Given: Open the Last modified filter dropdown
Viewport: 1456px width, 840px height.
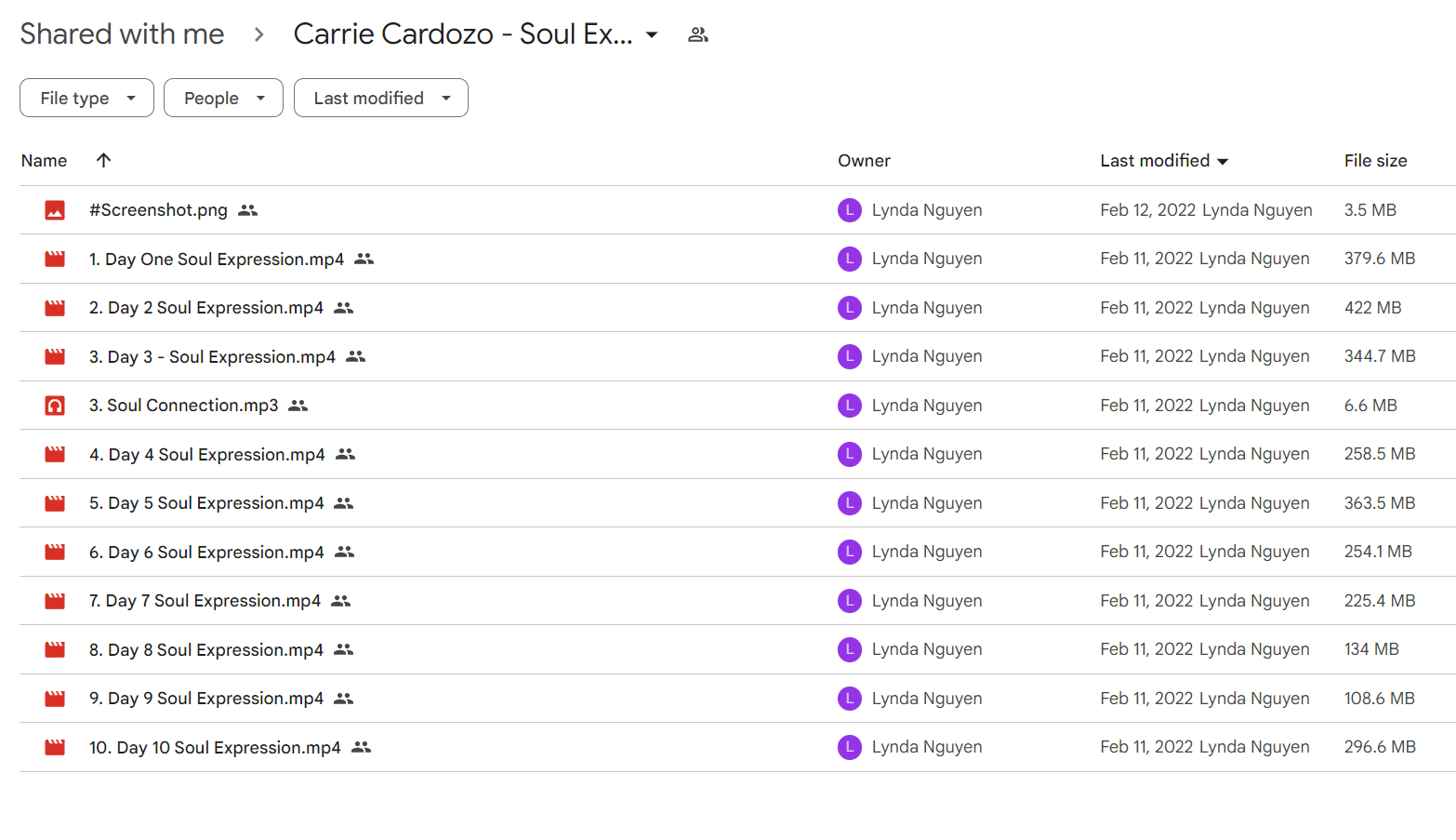Looking at the screenshot, I should pyautogui.click(x=381, y=98).
